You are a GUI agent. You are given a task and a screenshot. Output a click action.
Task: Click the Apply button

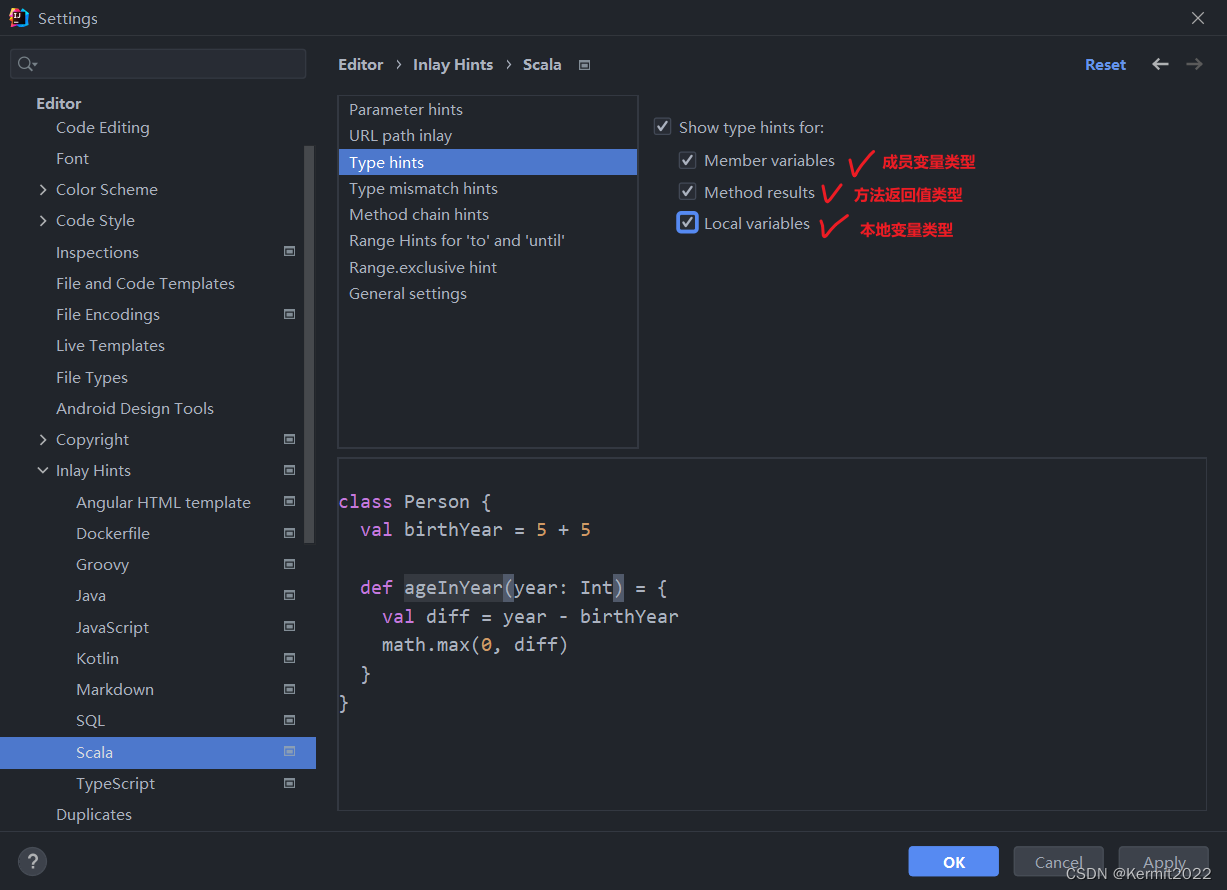click(x=1164, y=862)
